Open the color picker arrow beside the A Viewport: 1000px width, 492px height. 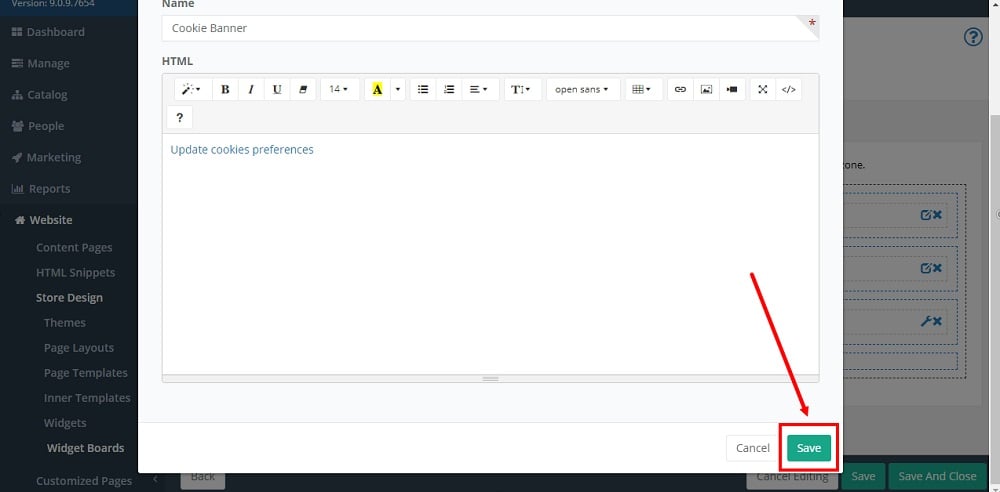coord(398,89)
